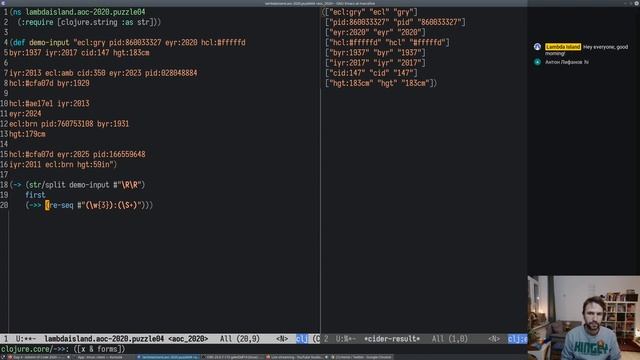This screenshot has height=360, width=640.
Task: Click the result row ["ecl:gry" "ecl" "gry"]
Action: [370, 12]
